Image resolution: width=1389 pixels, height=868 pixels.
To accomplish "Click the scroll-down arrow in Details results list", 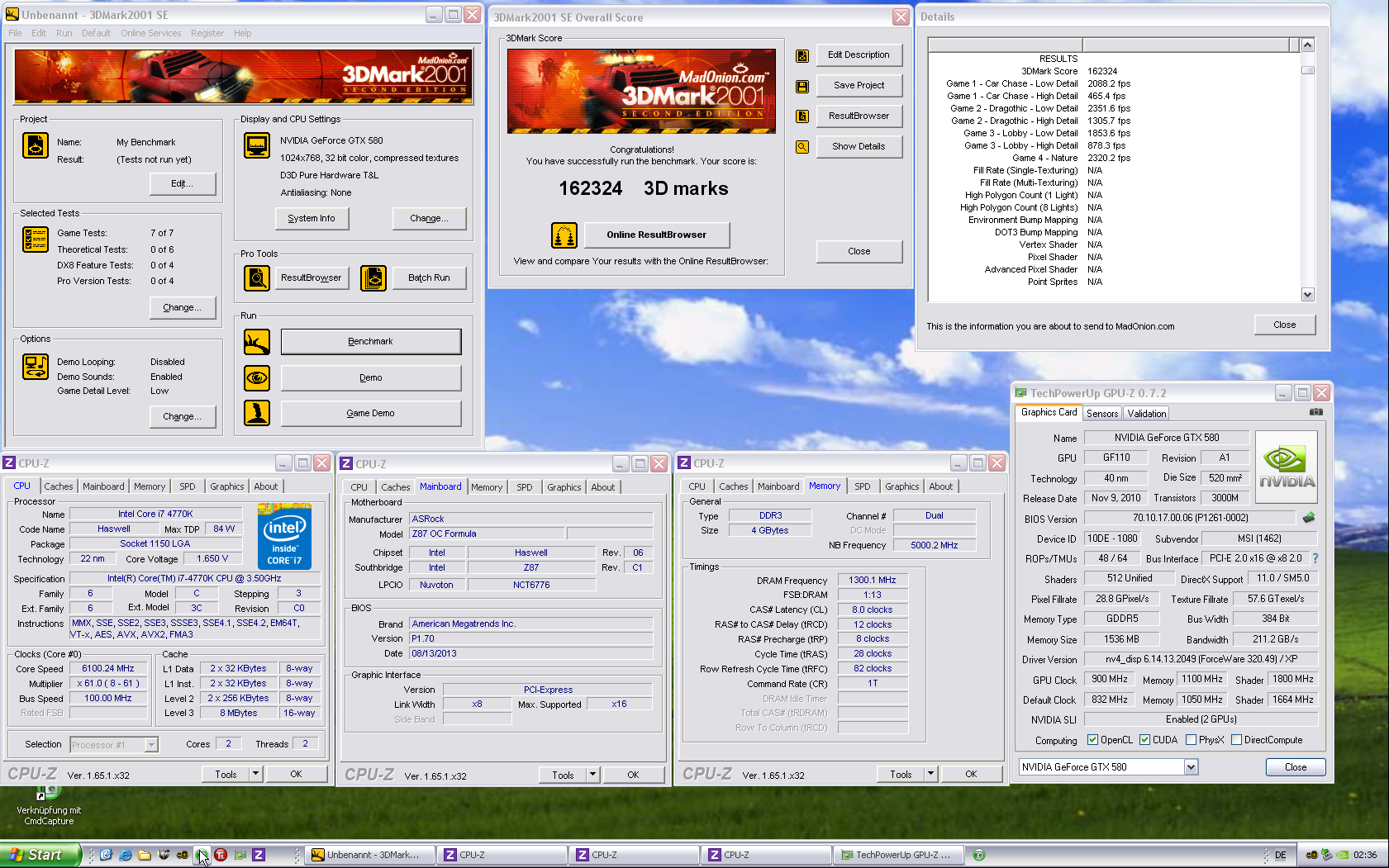I will (x=1307, y=295).
